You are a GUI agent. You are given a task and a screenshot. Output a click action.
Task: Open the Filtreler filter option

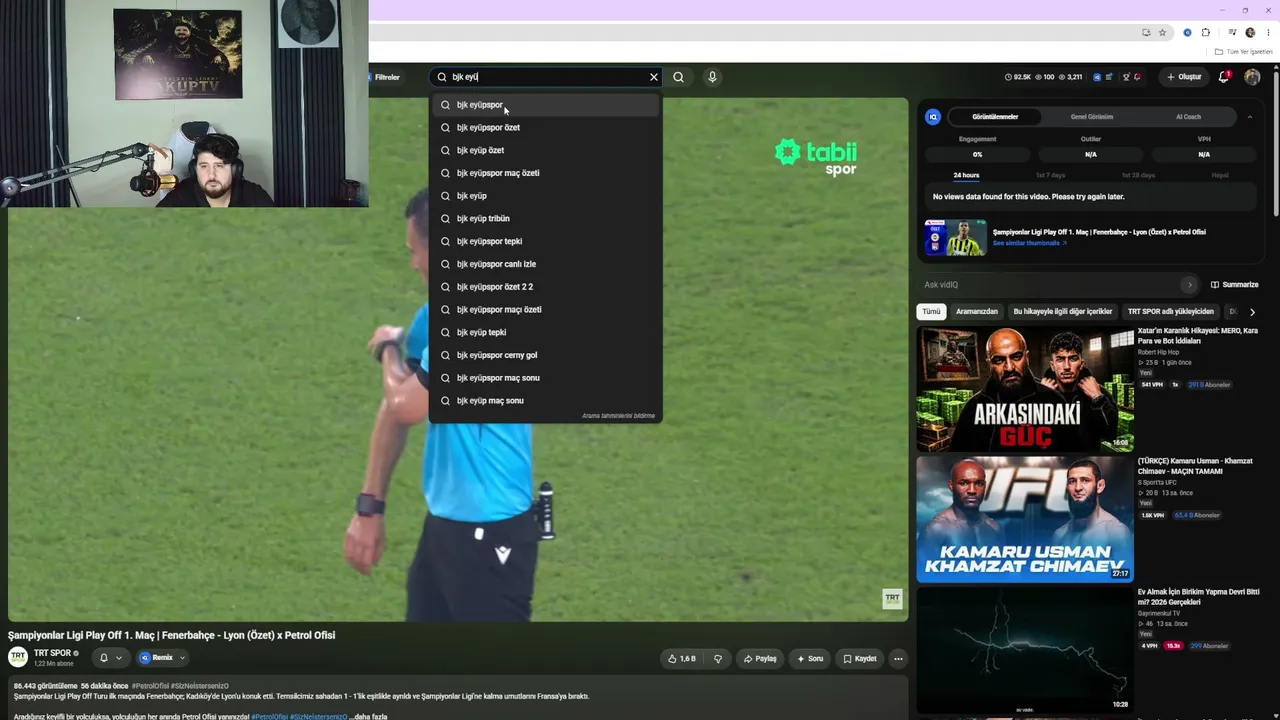(385, 77)
